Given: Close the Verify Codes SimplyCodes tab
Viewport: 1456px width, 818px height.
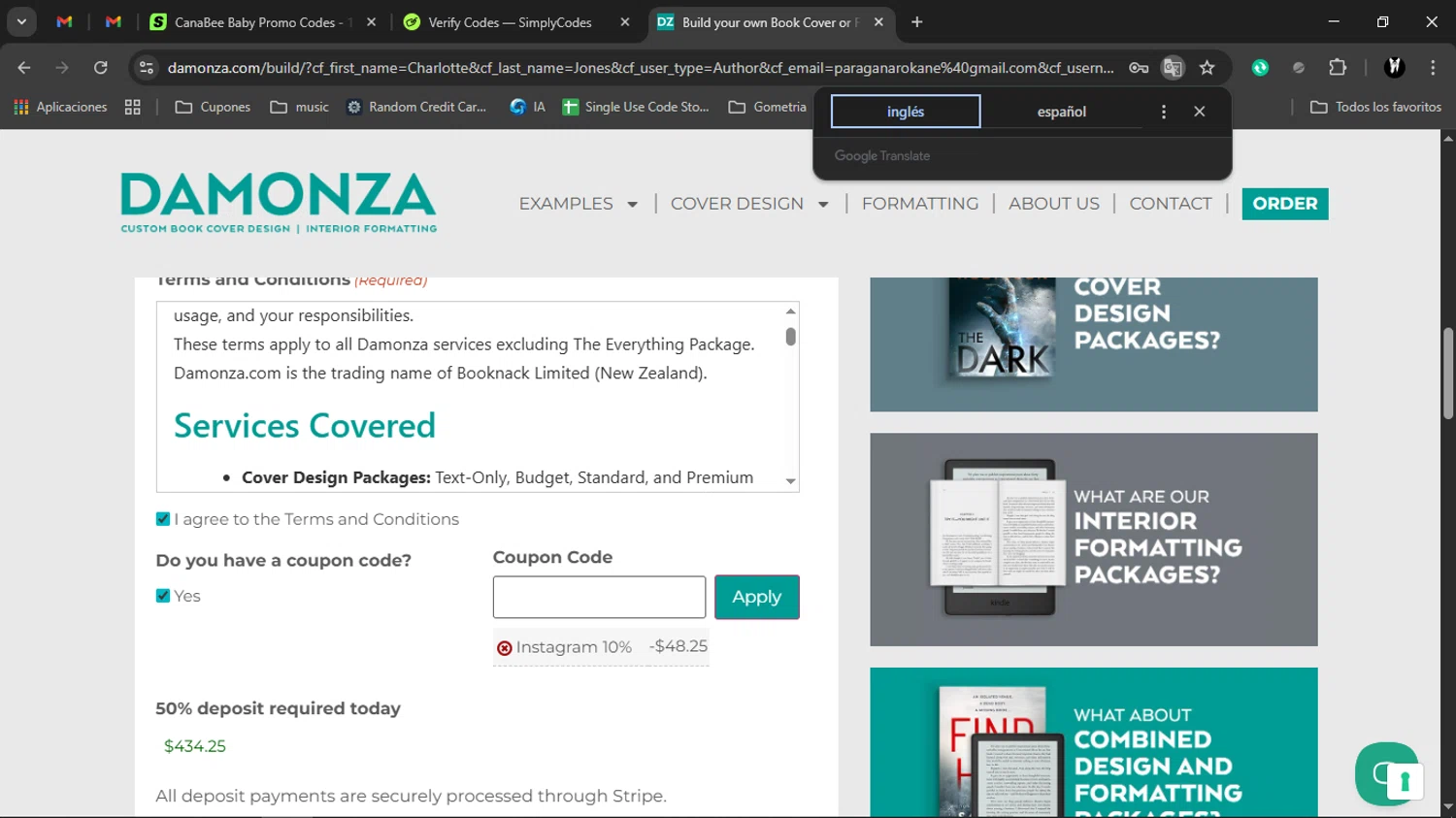Looking at the screenshot, I should tap(625, 21).
